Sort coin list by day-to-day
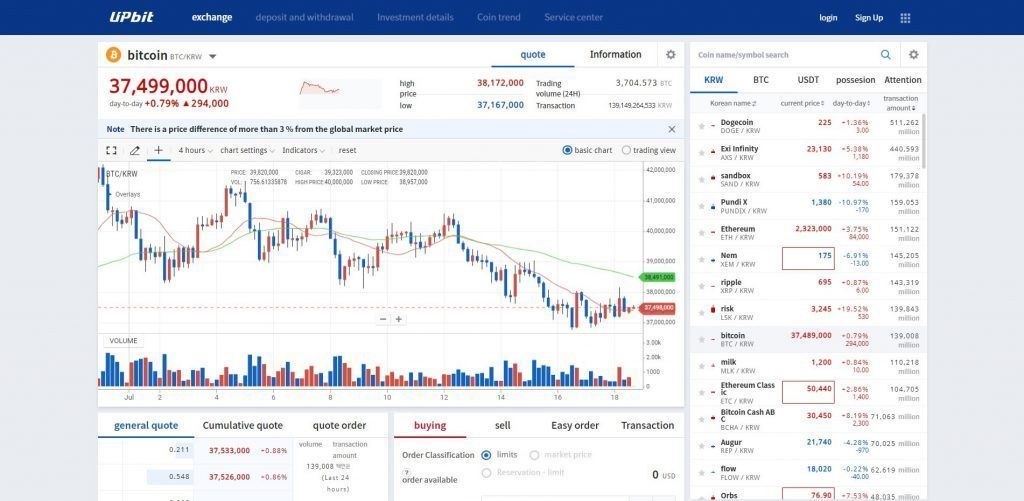The width and height of the screenshot is (1024, 501). tap(852, 103)
